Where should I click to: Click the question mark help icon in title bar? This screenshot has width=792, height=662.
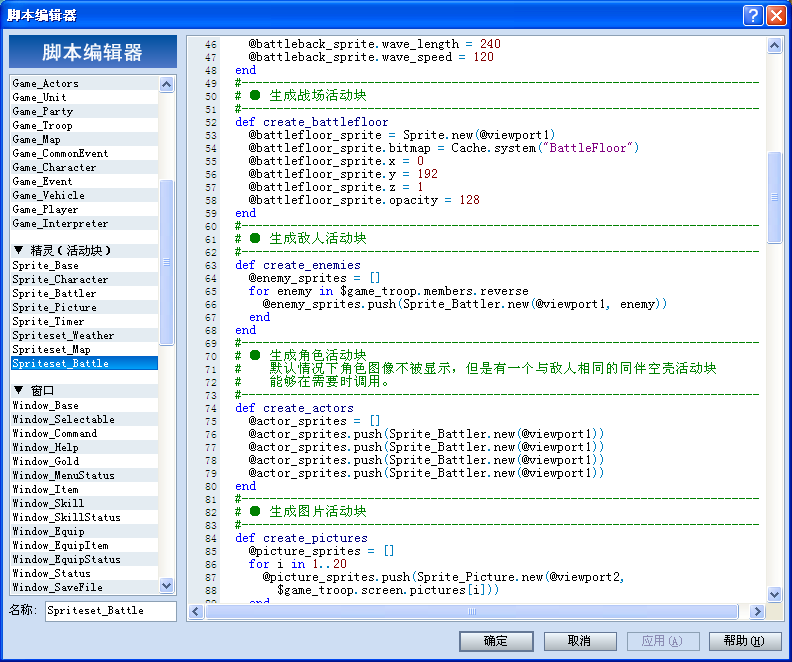[753, 15]
